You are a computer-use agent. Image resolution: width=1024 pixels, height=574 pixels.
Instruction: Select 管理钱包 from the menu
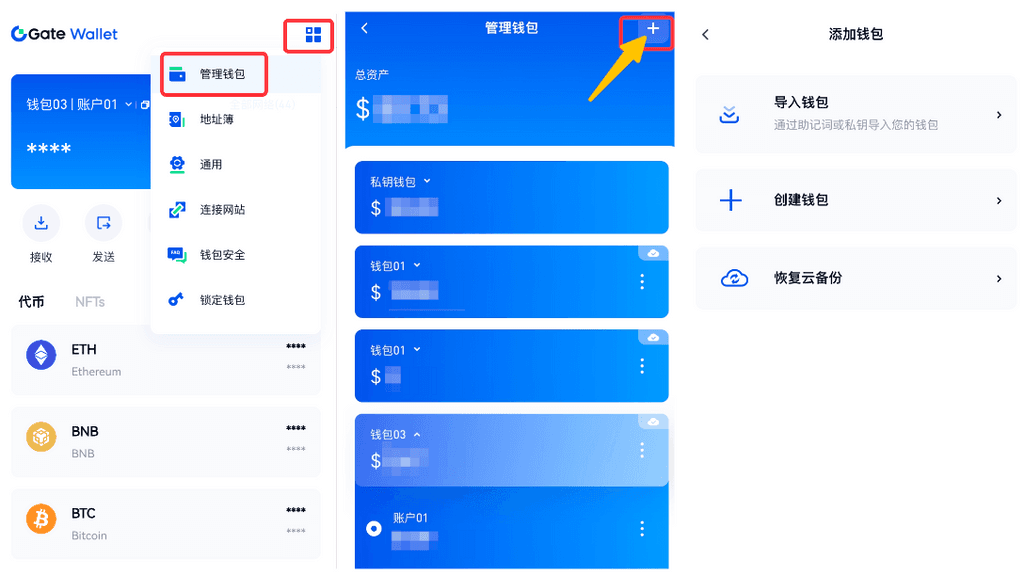pos(214,74)
